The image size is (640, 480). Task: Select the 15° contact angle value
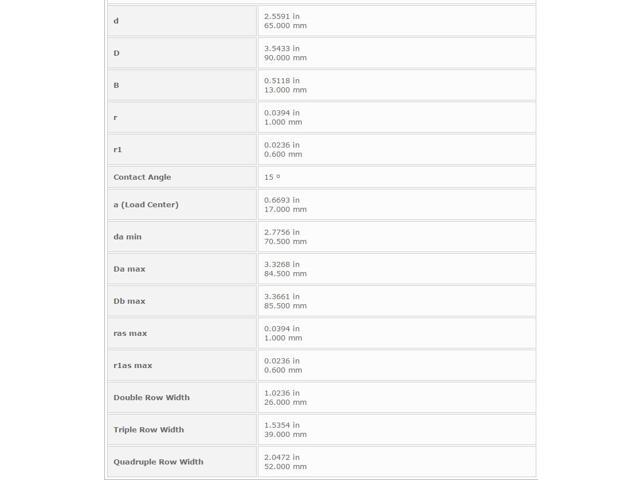coord(272,177)
